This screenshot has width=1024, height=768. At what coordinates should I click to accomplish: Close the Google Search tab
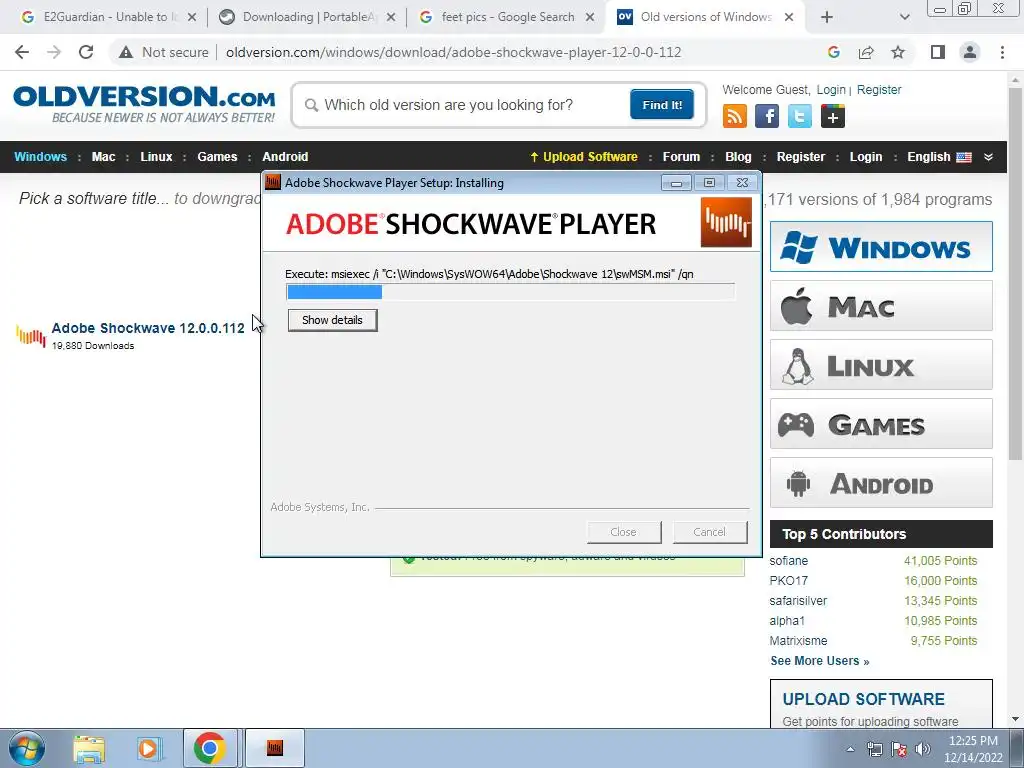point(590,18)
